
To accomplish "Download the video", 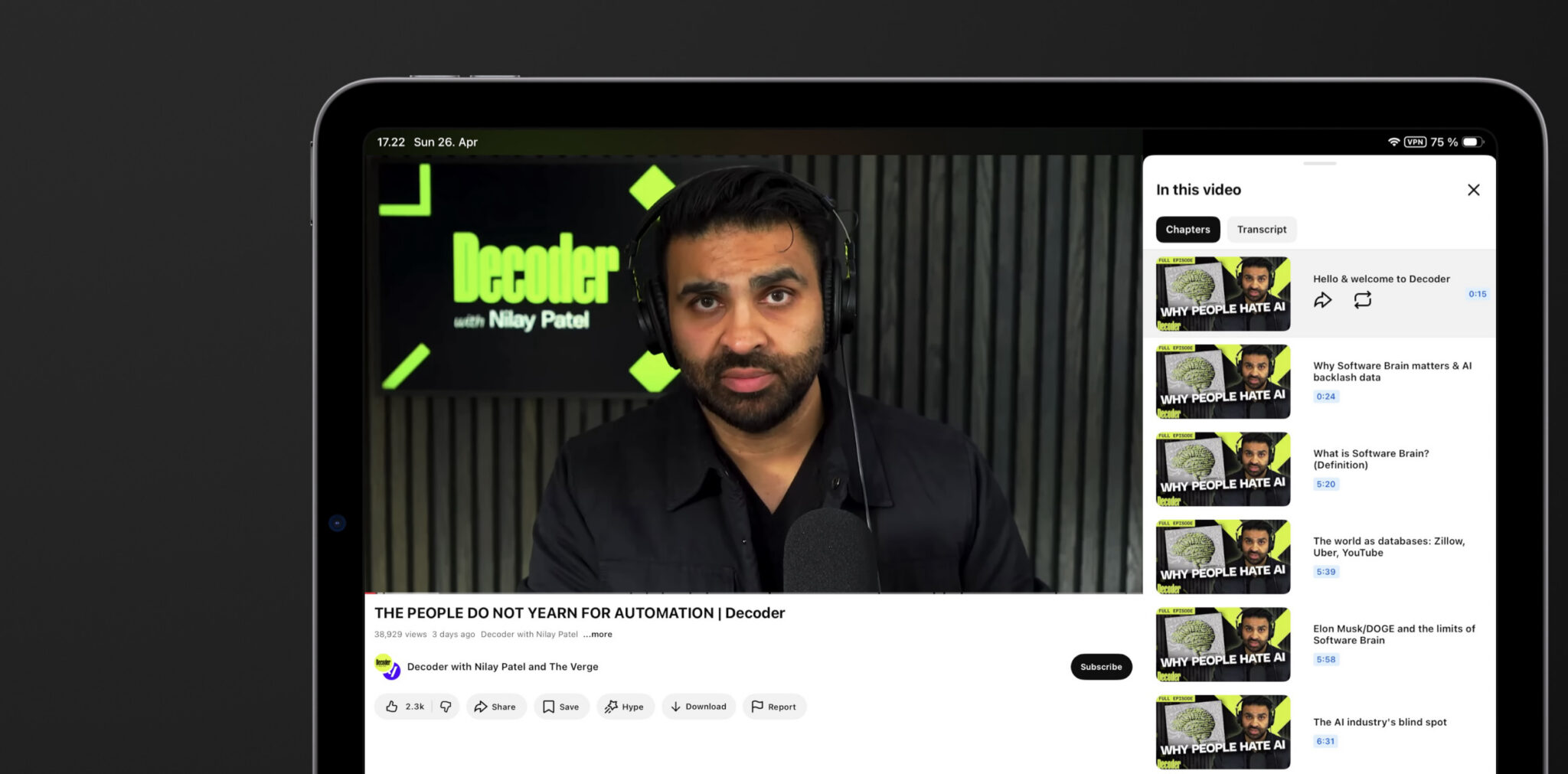I will click(698, 707).
